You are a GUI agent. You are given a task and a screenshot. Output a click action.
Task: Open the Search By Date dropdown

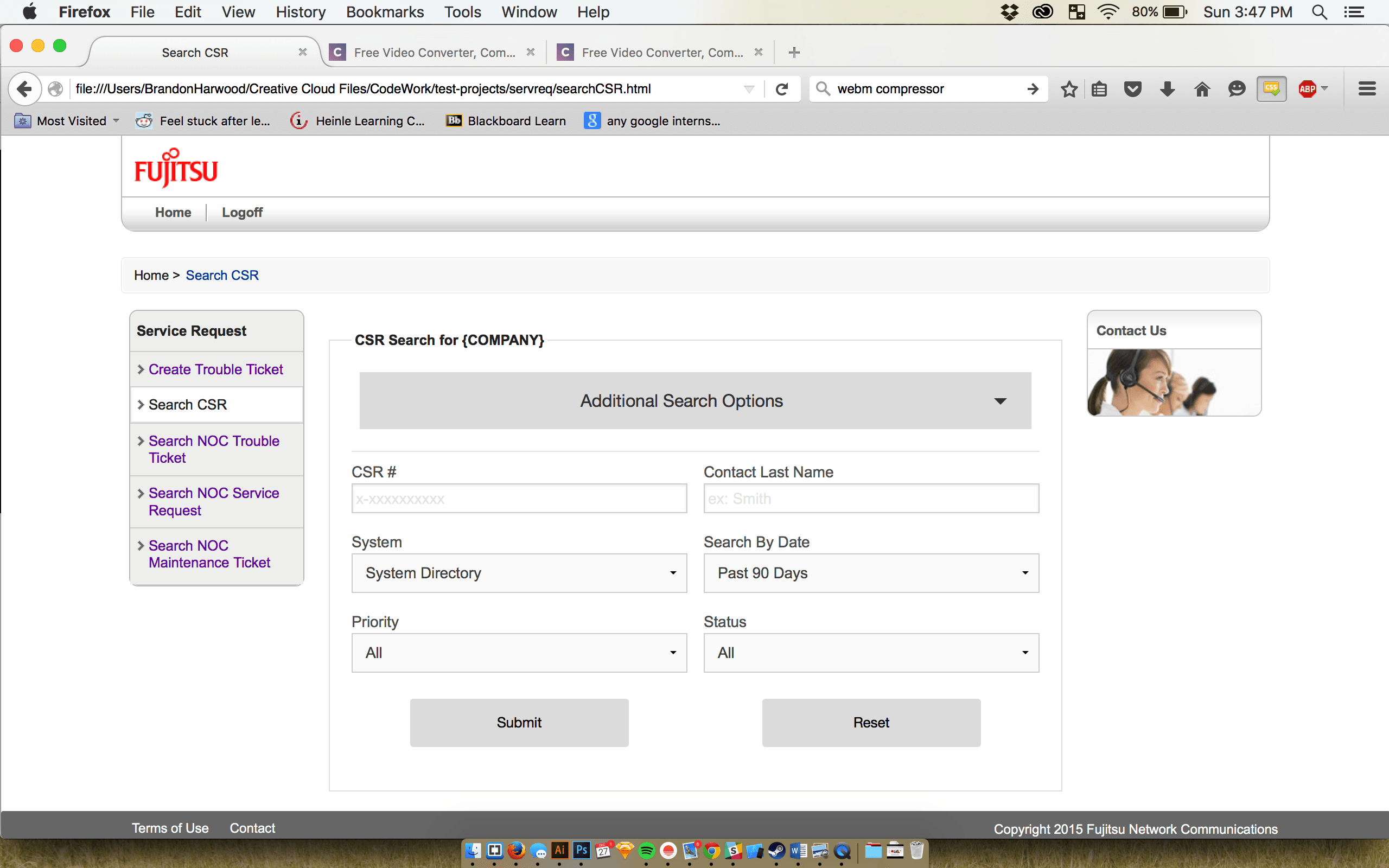(871, 573)
